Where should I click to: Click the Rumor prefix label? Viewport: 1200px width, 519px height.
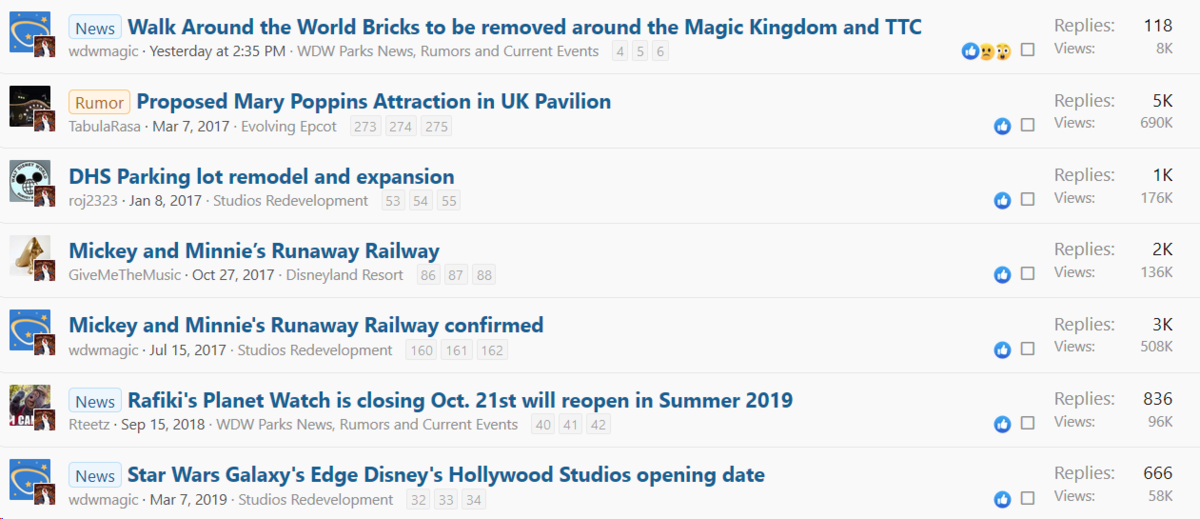pyautogui.click(x=100, y=102)
